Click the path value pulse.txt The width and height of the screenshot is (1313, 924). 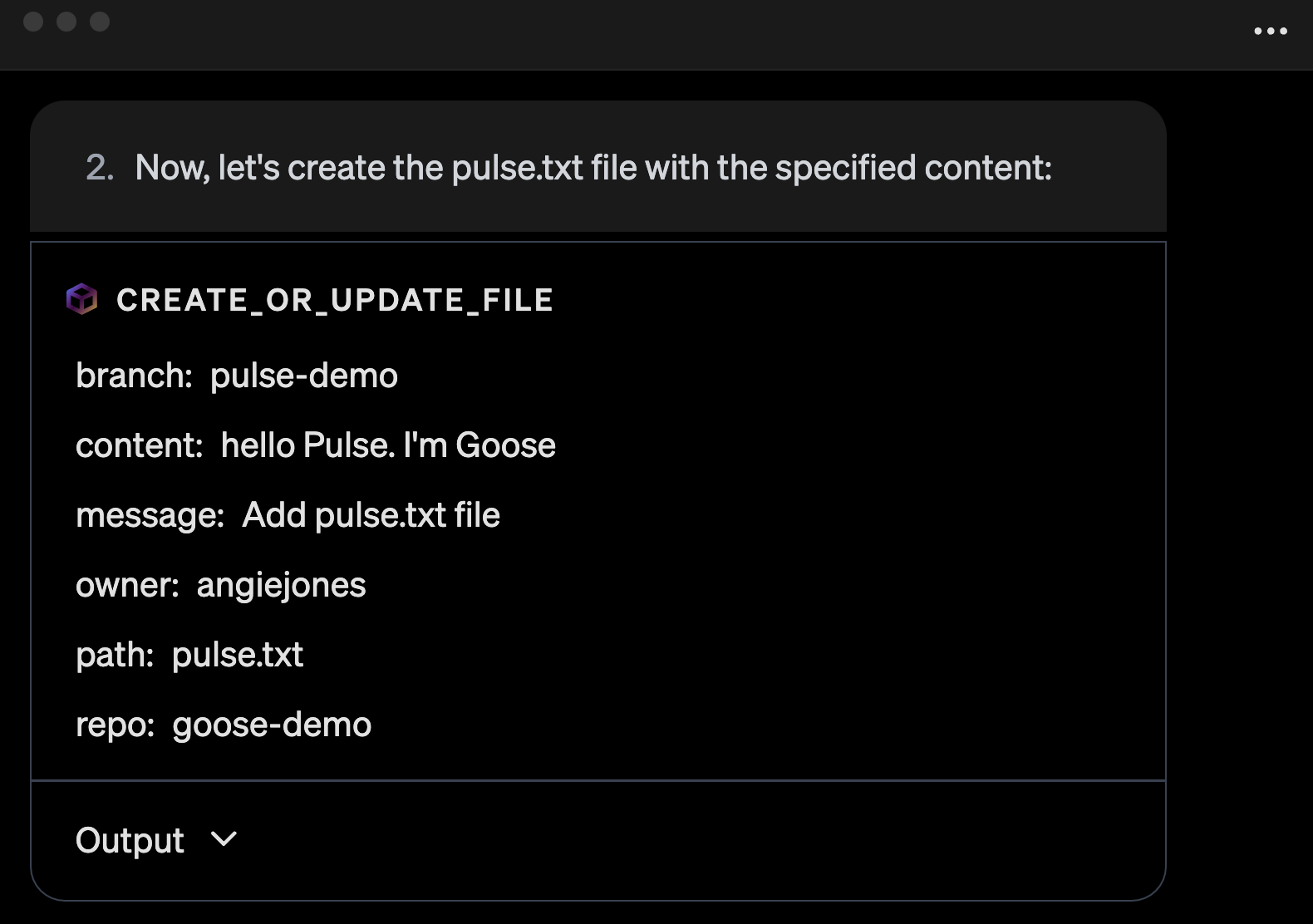click(238, 655)
